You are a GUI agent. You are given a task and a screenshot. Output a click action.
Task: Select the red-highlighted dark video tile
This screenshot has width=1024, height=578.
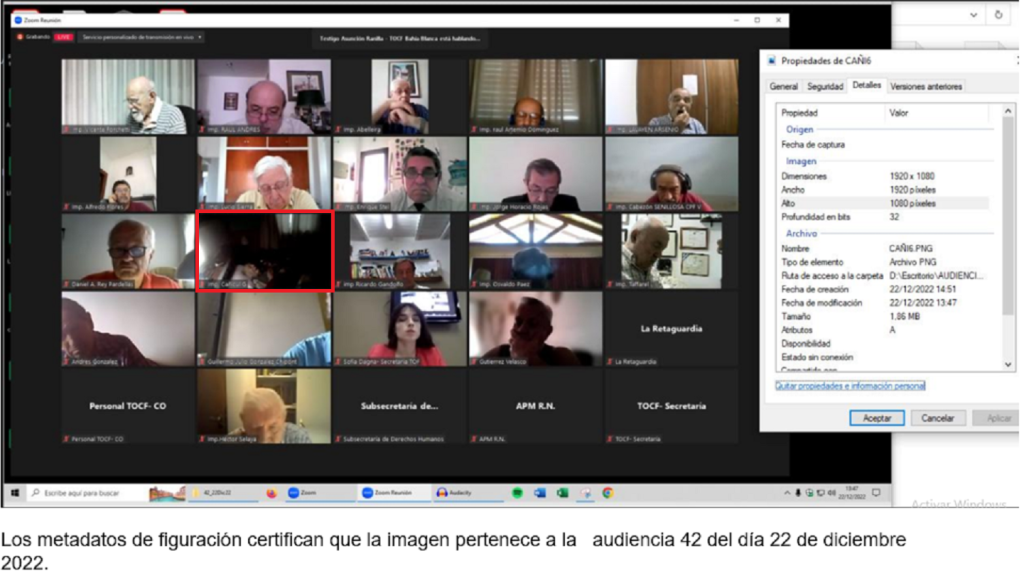coord(265,250)
